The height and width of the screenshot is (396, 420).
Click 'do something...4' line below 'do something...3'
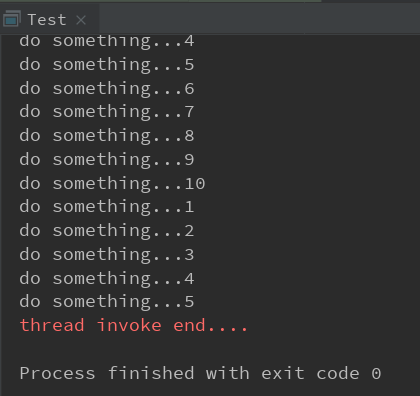pyautogui.click(x=107, y=279)
